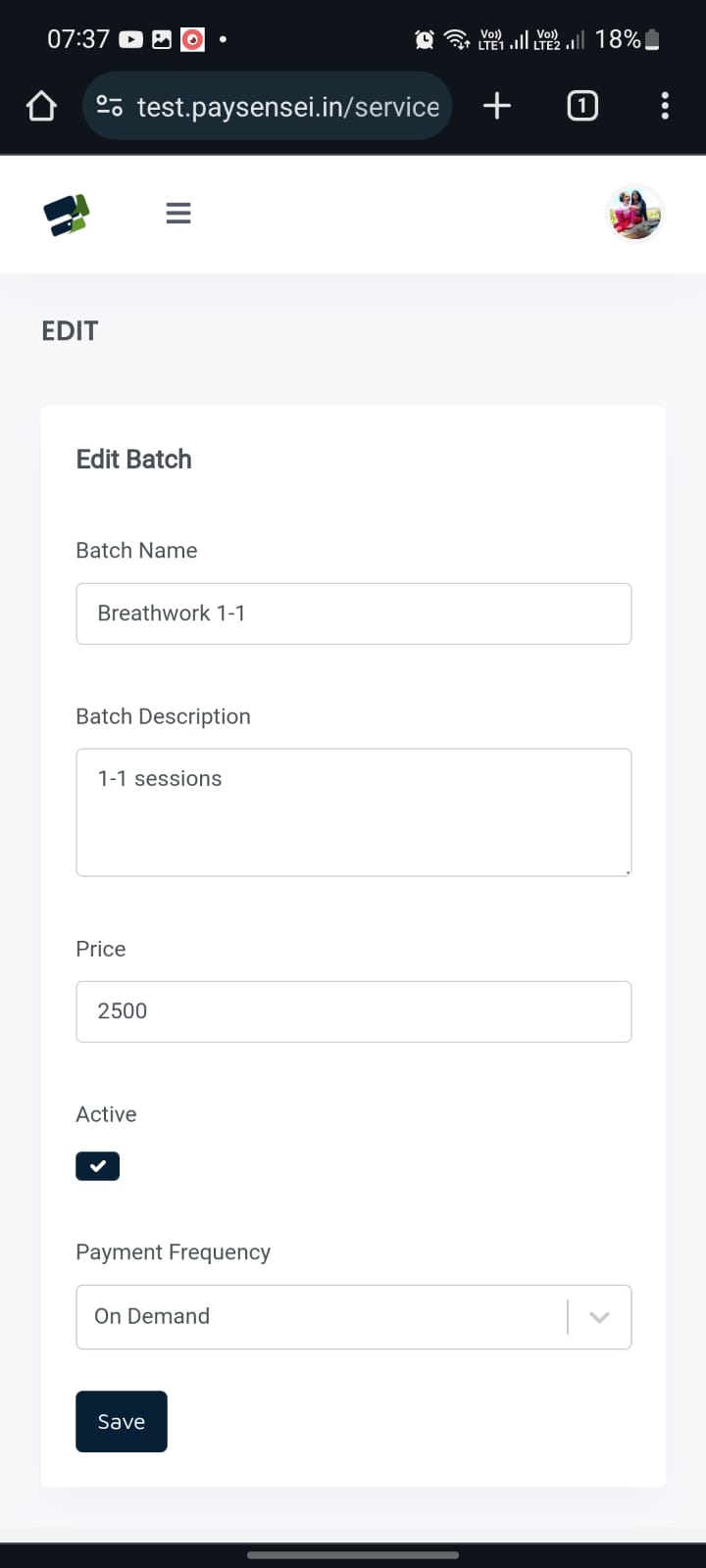Open a new tab with plus icon
This screenshot has width=706, height=1568.
coord(497,106)
